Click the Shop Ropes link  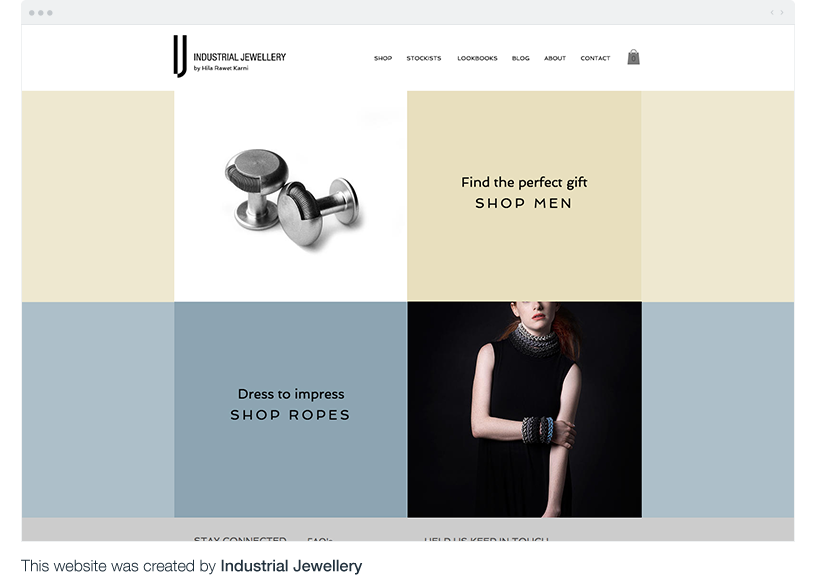point(290,415)
